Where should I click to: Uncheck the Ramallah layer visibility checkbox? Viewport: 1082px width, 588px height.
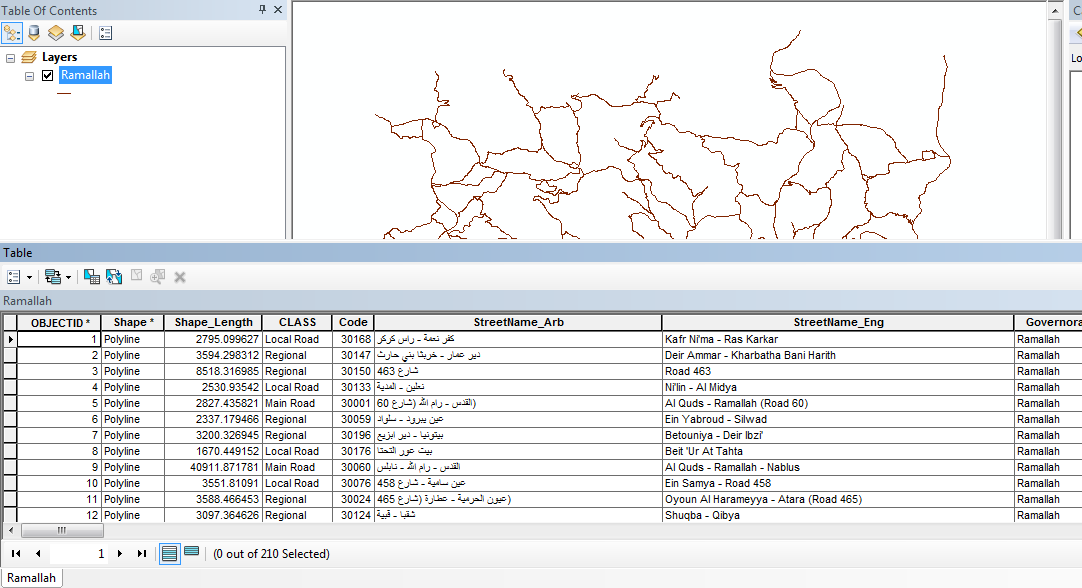pyautogui.click(x=47, y=75)
